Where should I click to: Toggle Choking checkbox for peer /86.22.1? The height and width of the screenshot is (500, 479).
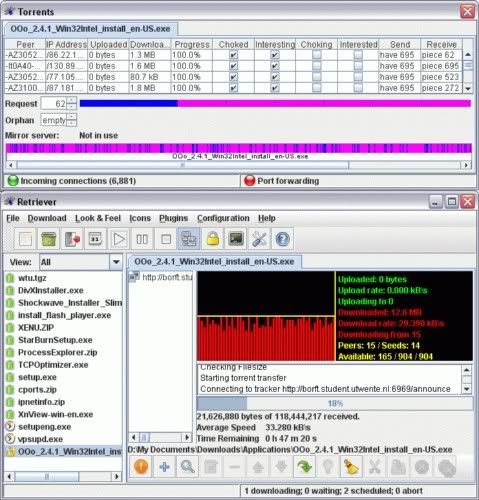pos(317,55)
